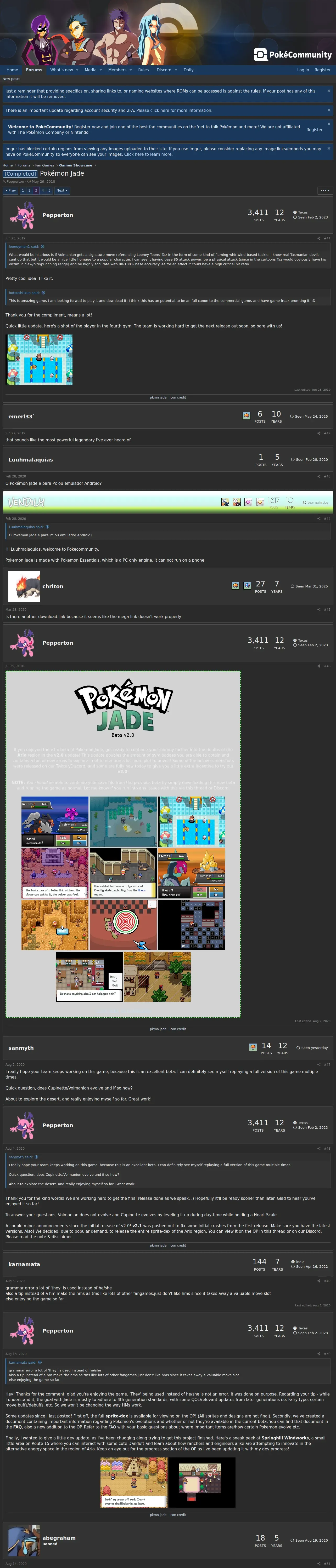
Task: Click thread author Pepperton under the title
Action: click(15, 181)
